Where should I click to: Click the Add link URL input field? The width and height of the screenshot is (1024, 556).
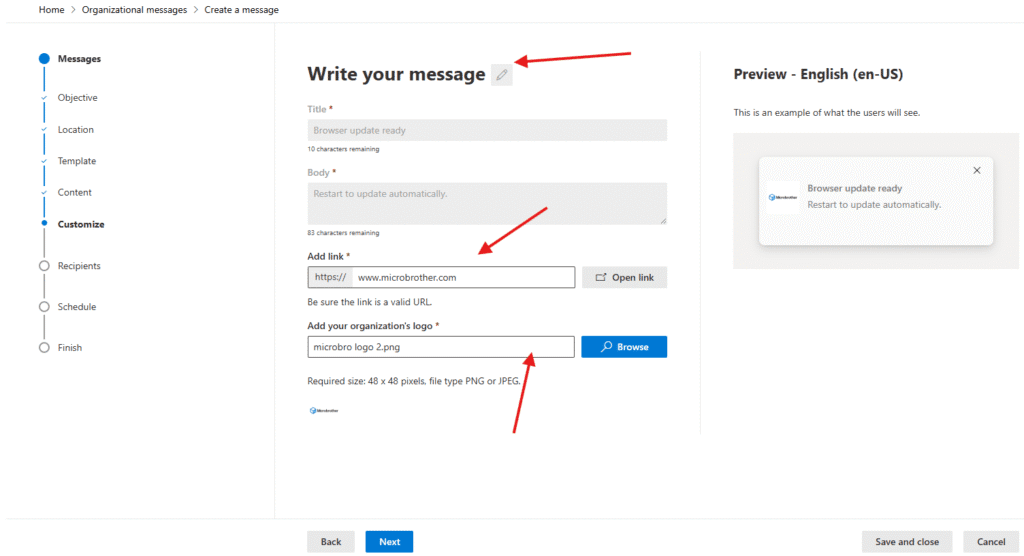tap(462, 277)
